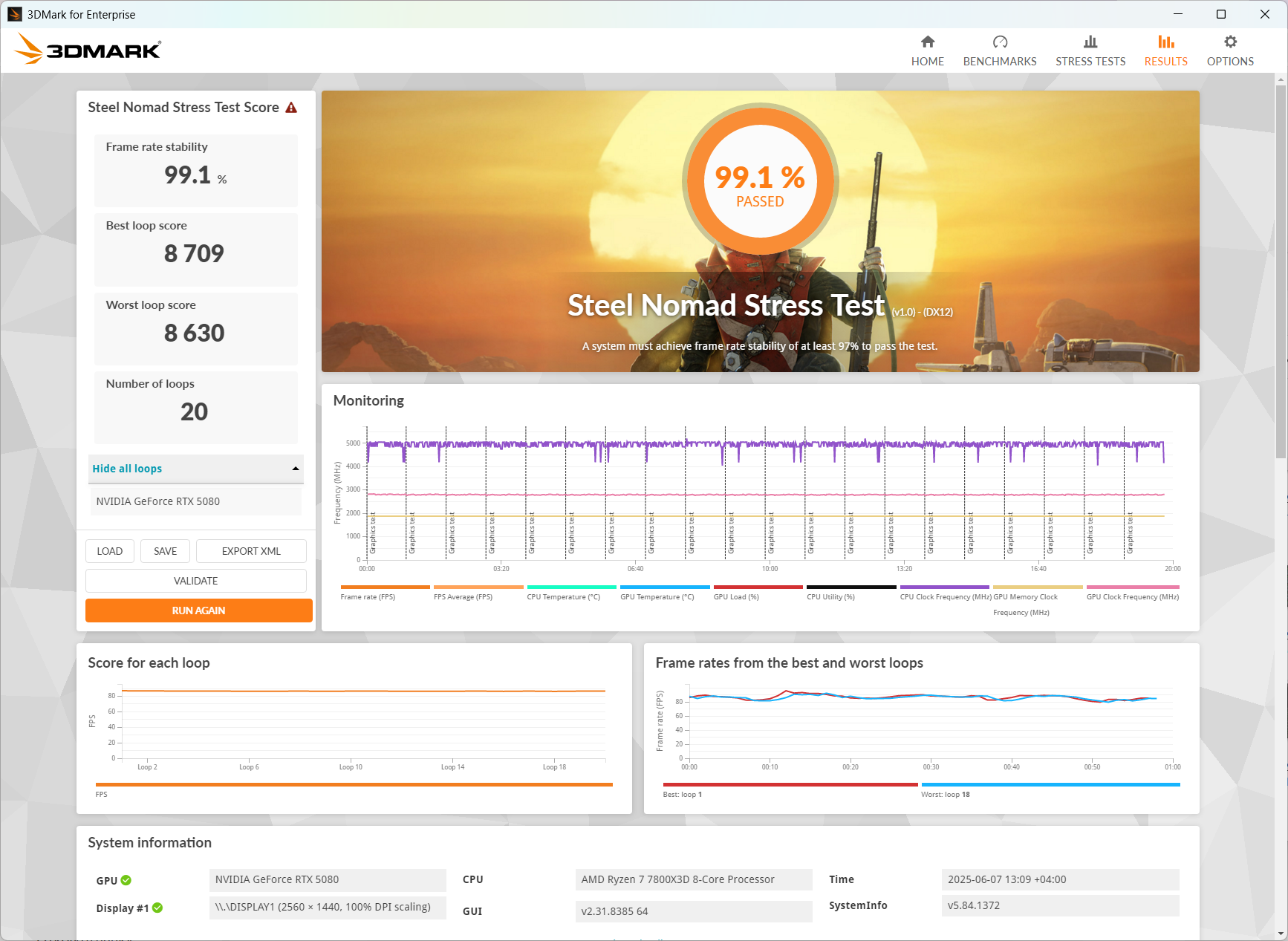Screen dimensions: 1288x941
Task: Click the VALIDATE button
Action: 196,581
